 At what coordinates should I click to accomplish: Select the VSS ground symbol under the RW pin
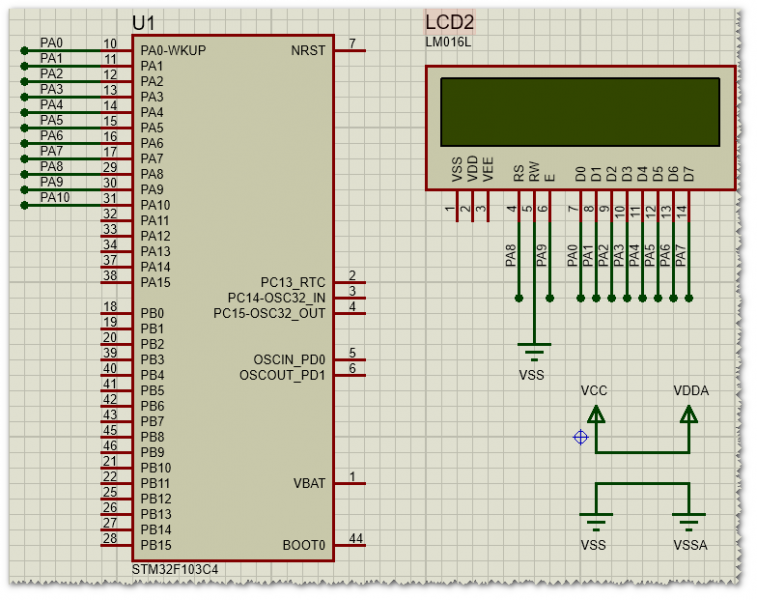534,352
